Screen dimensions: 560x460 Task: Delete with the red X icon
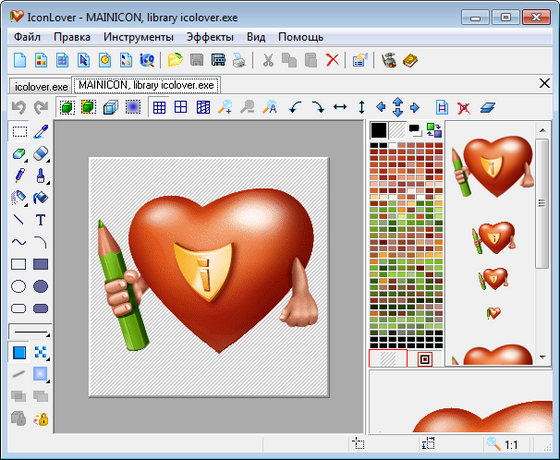pyautogui.click(x=332, y=60)
